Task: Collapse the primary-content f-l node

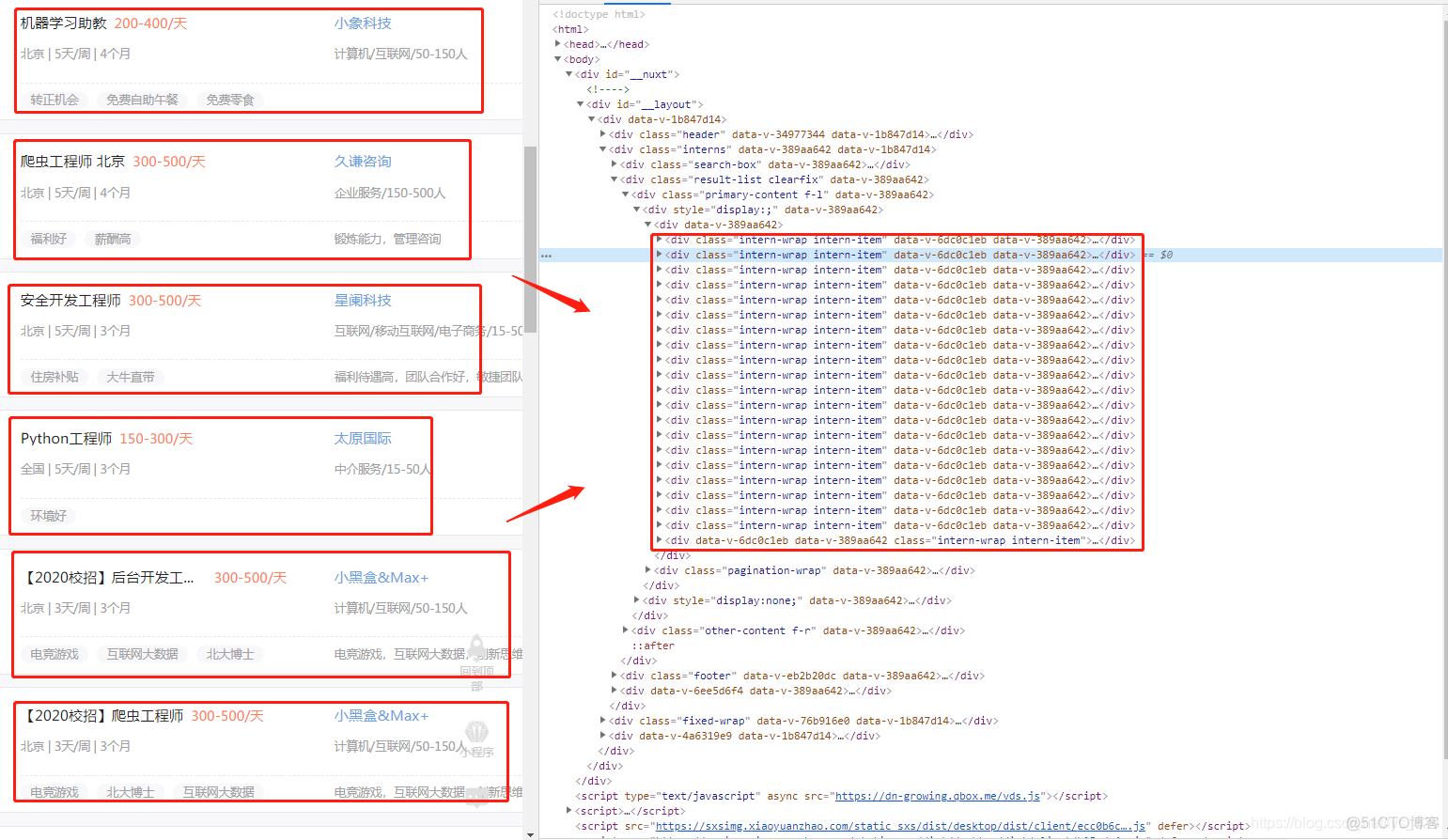Action: [x=625, y=194]
